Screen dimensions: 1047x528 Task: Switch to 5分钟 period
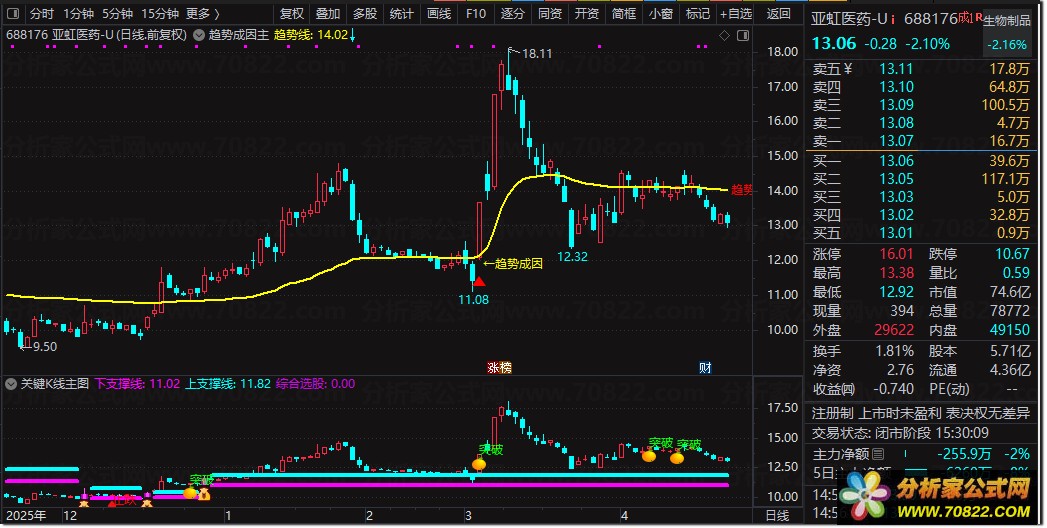click(x=118, y=13)
